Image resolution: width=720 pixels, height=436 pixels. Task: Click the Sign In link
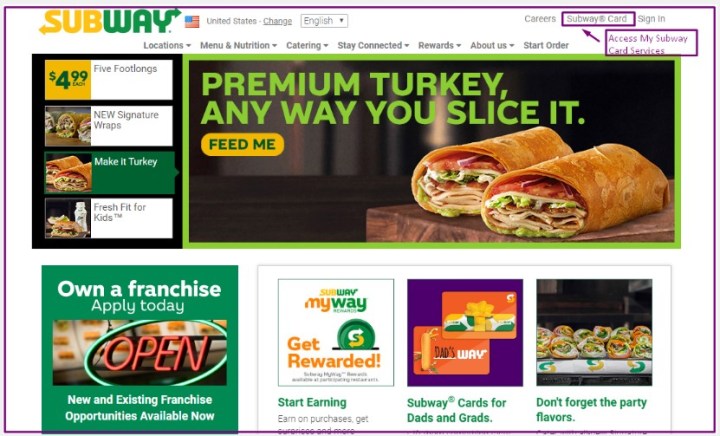pyautogui.click(x=651, y=19)
